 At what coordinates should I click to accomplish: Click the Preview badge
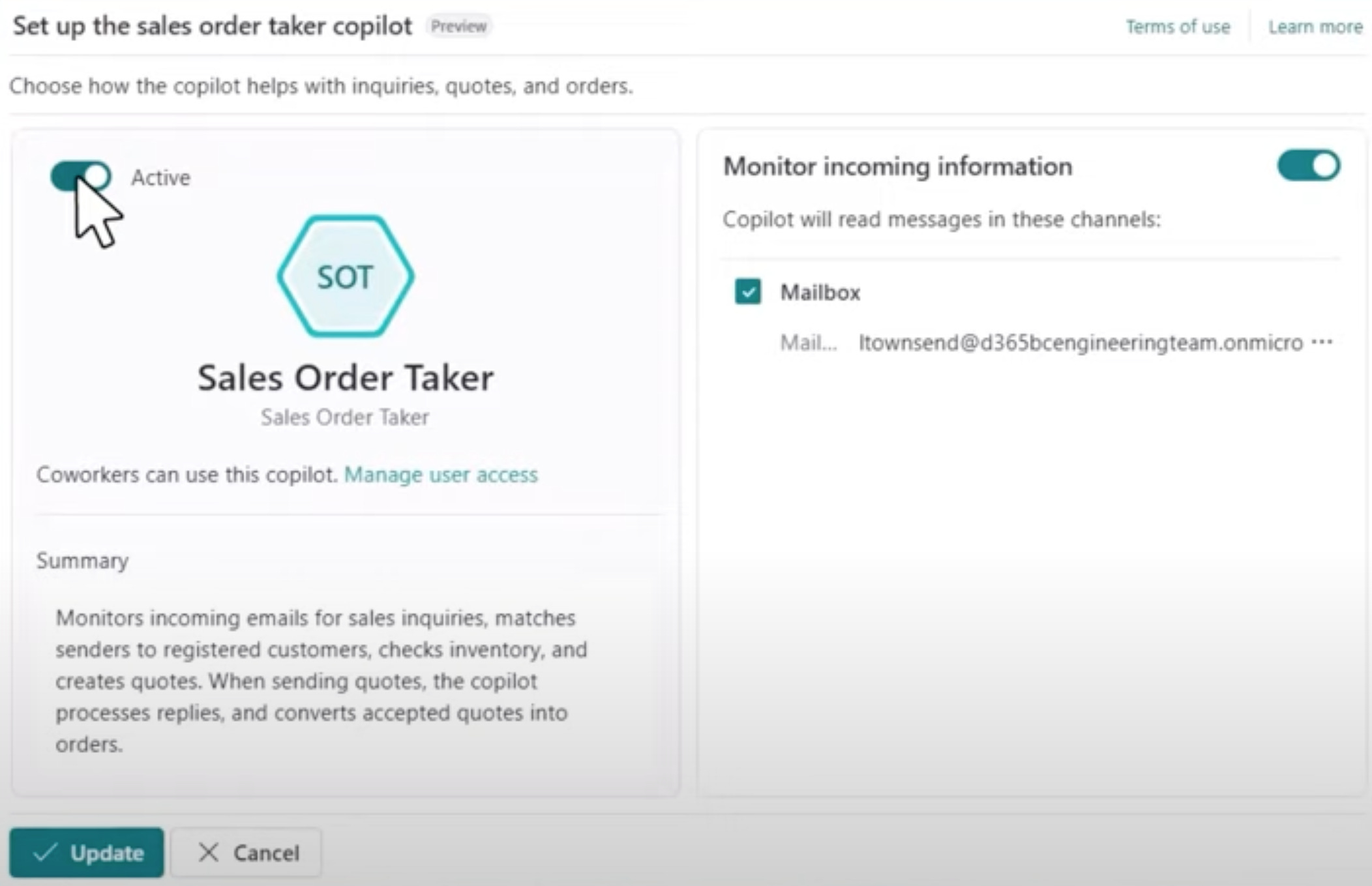458,27
